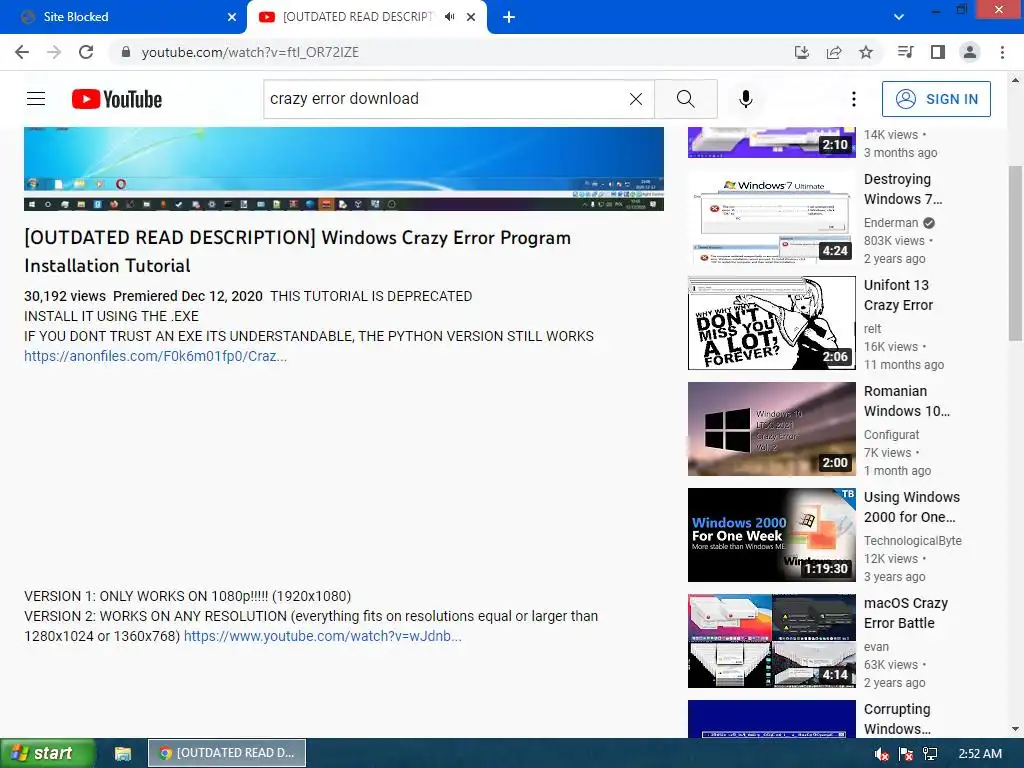Search with voice microphone icon
Image resolution: width=1024 pixels, height=768 pixels.
(746, 99)
